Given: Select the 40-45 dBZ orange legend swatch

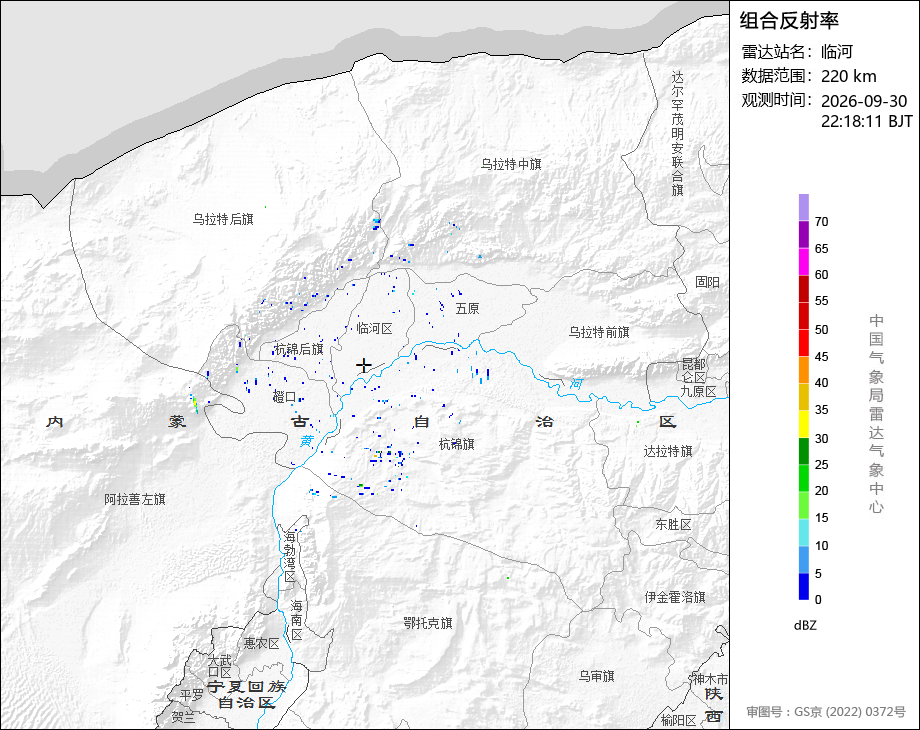Looking at the screenshot, I should 804,370.
